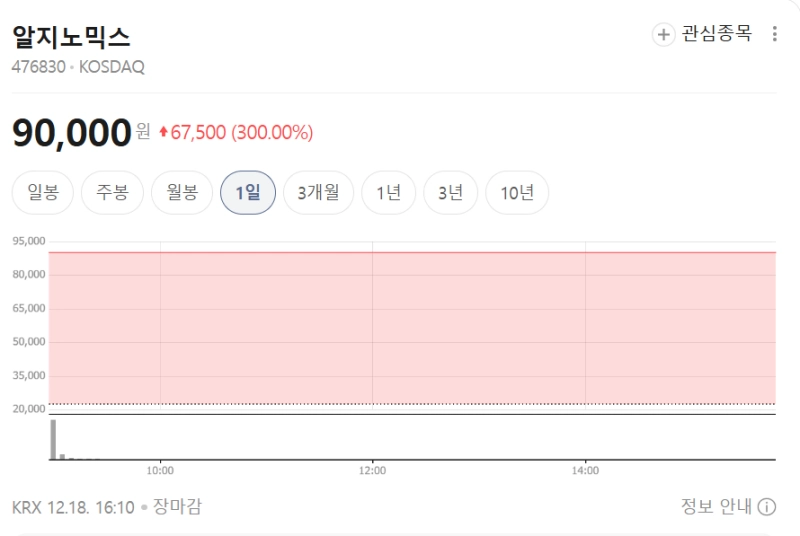Switch to the 1년 range tab
The height and width of the screenshot is (536, 800).
coord(389,192)
